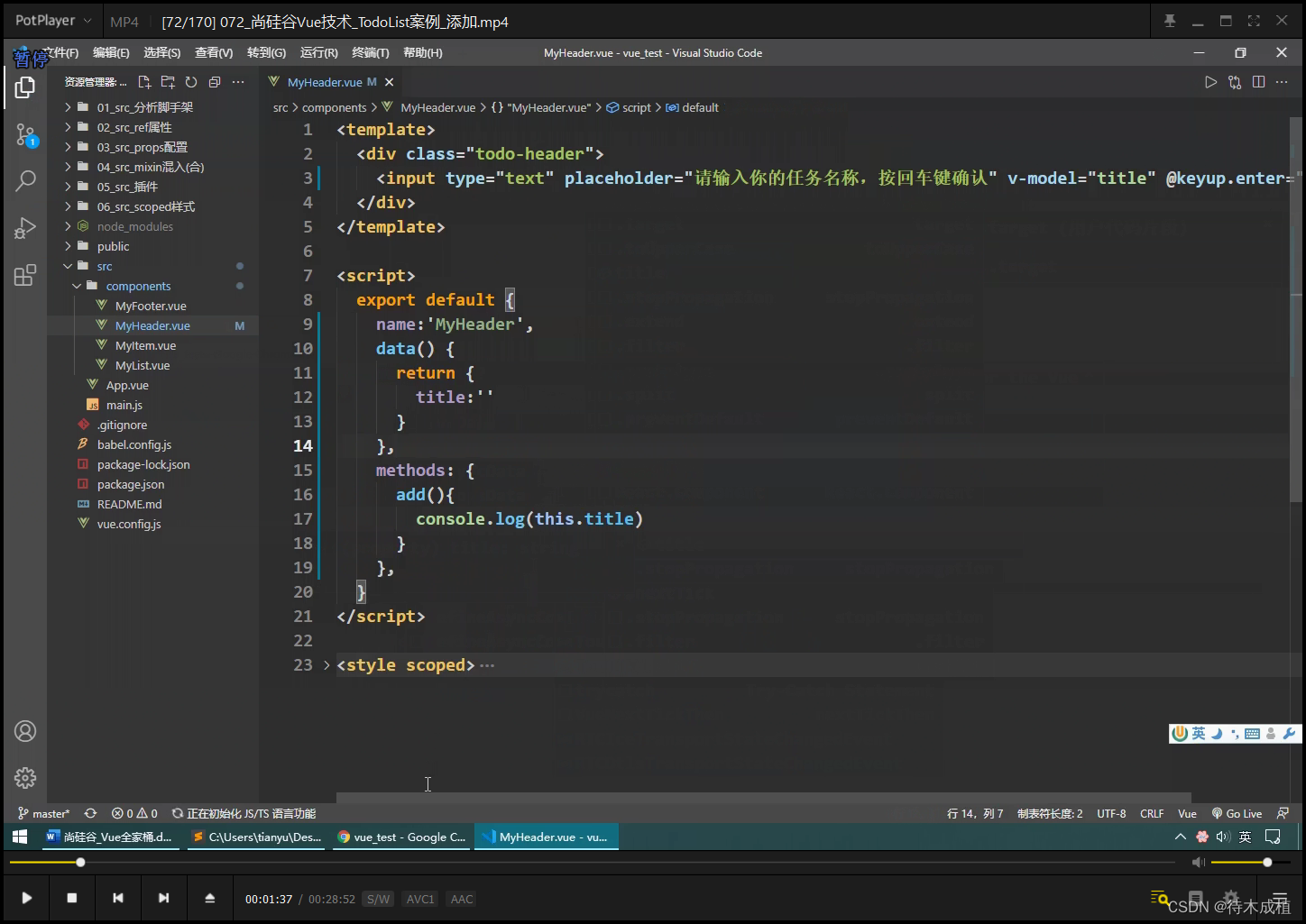Pin PotPlayer window on top
The image size is (1306, 924).
[1170, 21]
